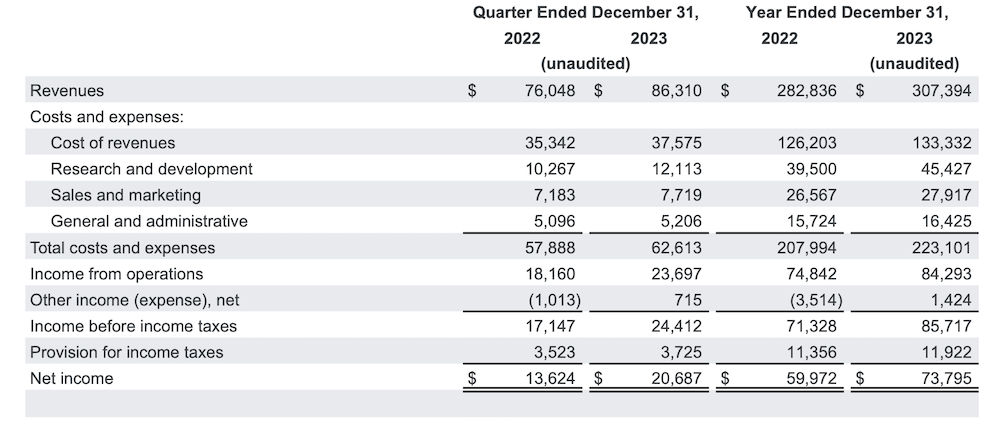Click the Provision for income taxes label
This screenshot has height=421, width=1000.
coord(127,352)
